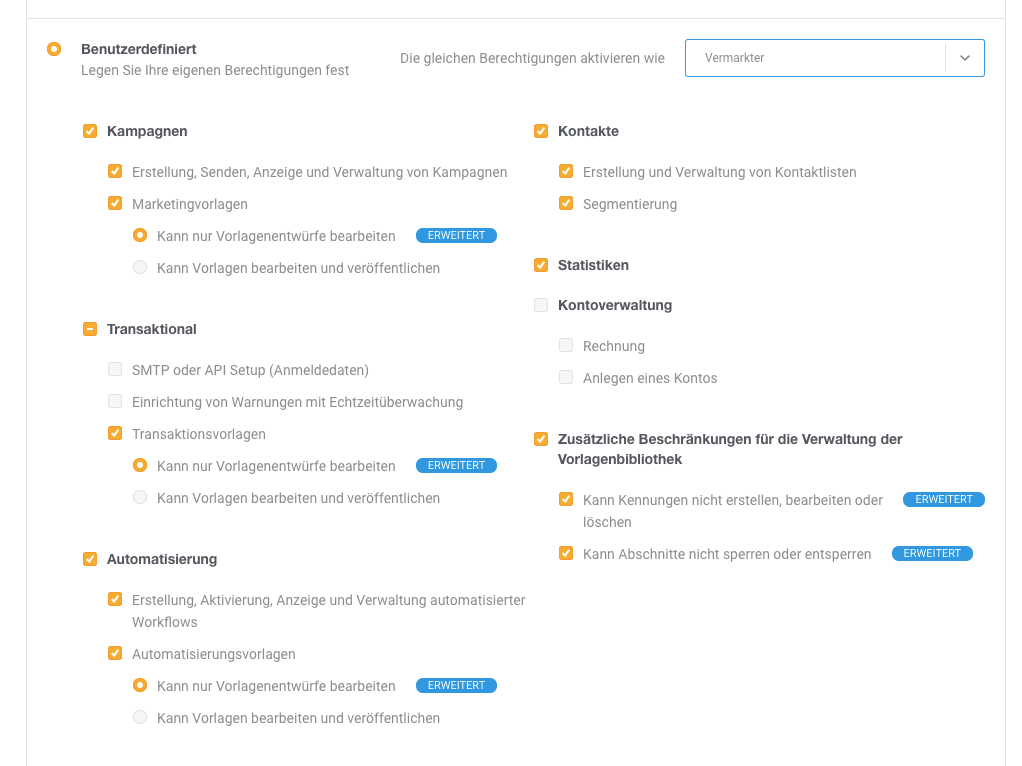This screenshot has width=1022, height=766.
Task: Click ERWEITERT badge beside Kann Kennungen nicht erstellen
Action: click(x=944, y=499)
